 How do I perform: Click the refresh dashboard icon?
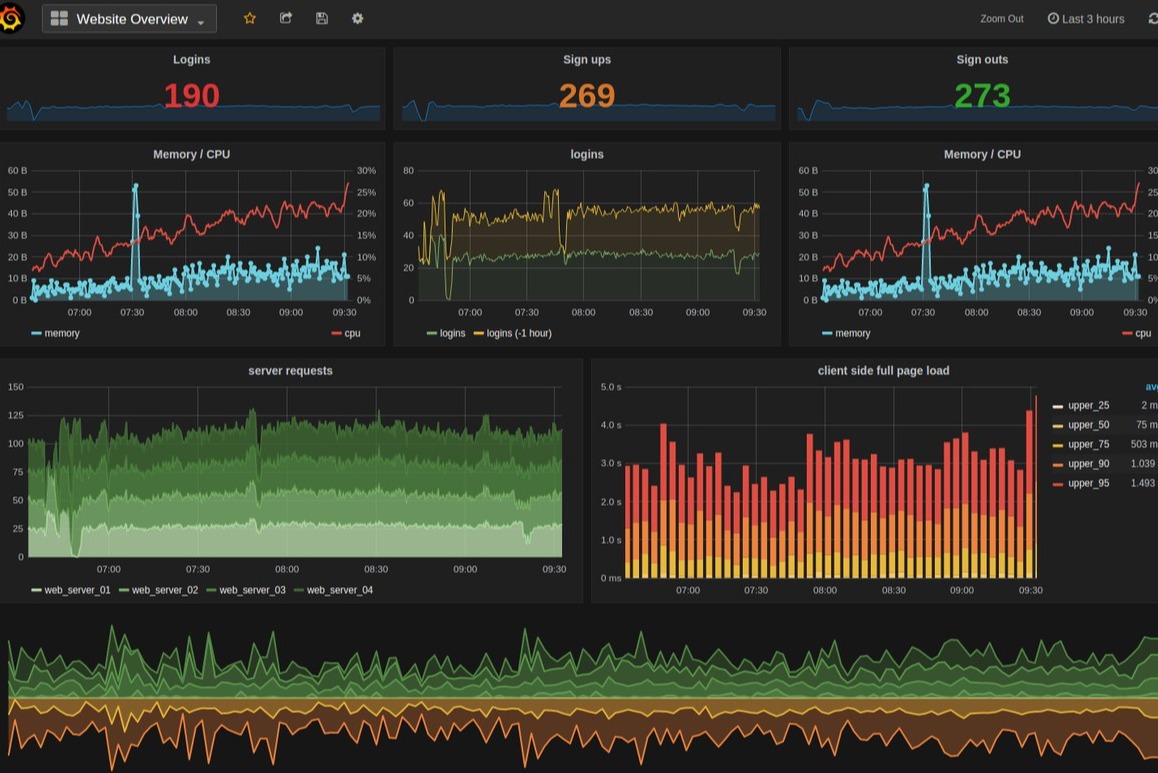pos(1151,19)
